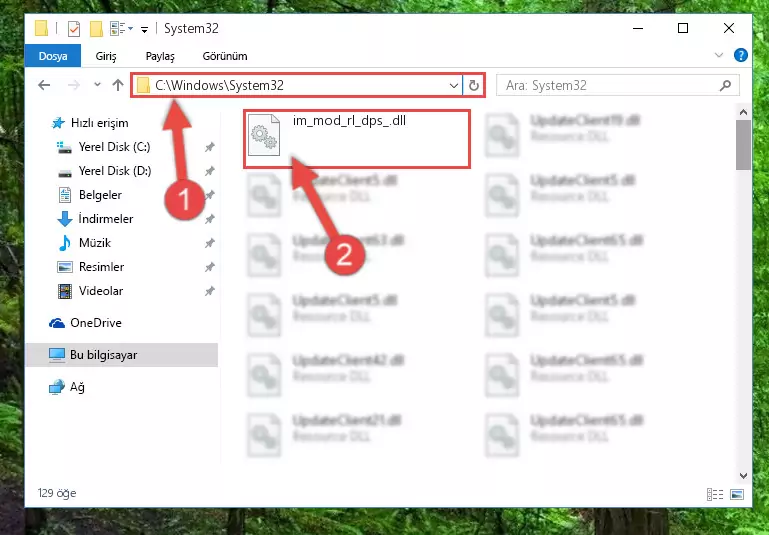
Task: Expand the ribbon with the chevron
Action: 719,55
